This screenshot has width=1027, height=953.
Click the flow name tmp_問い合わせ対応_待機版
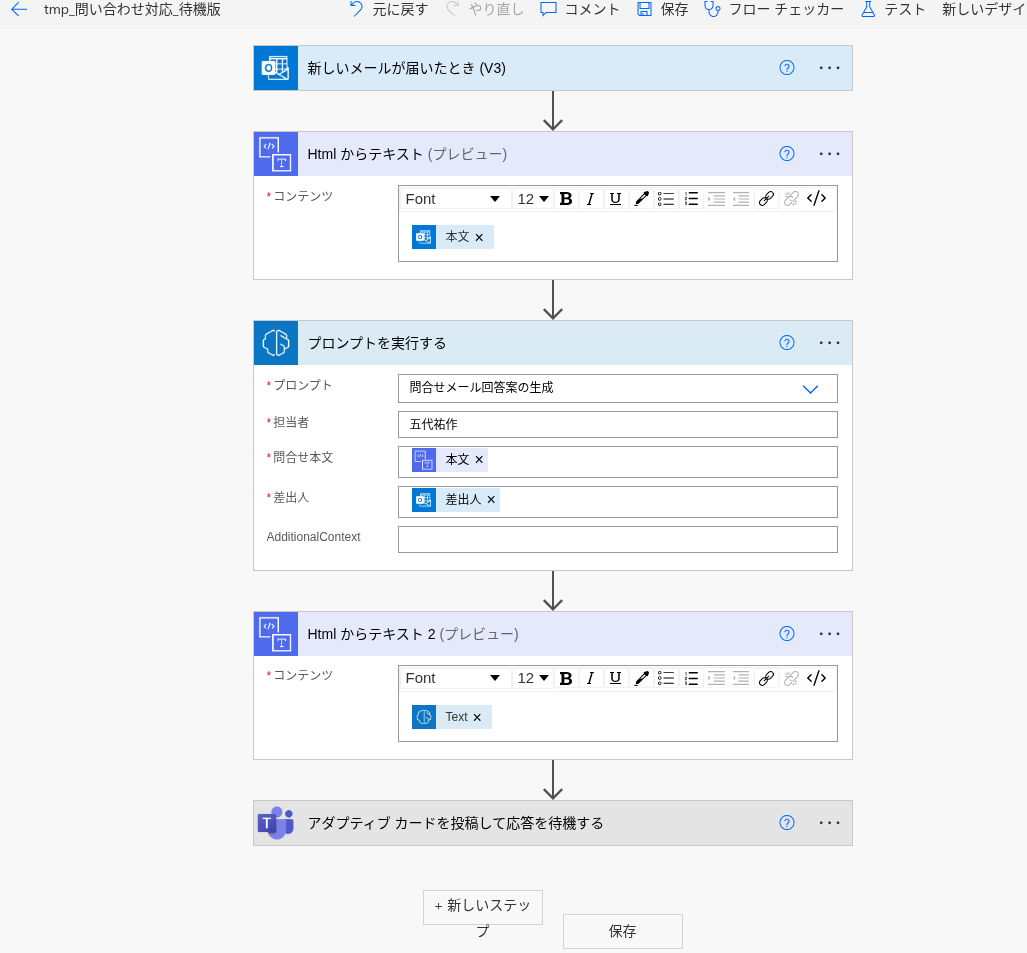point(132,9)
